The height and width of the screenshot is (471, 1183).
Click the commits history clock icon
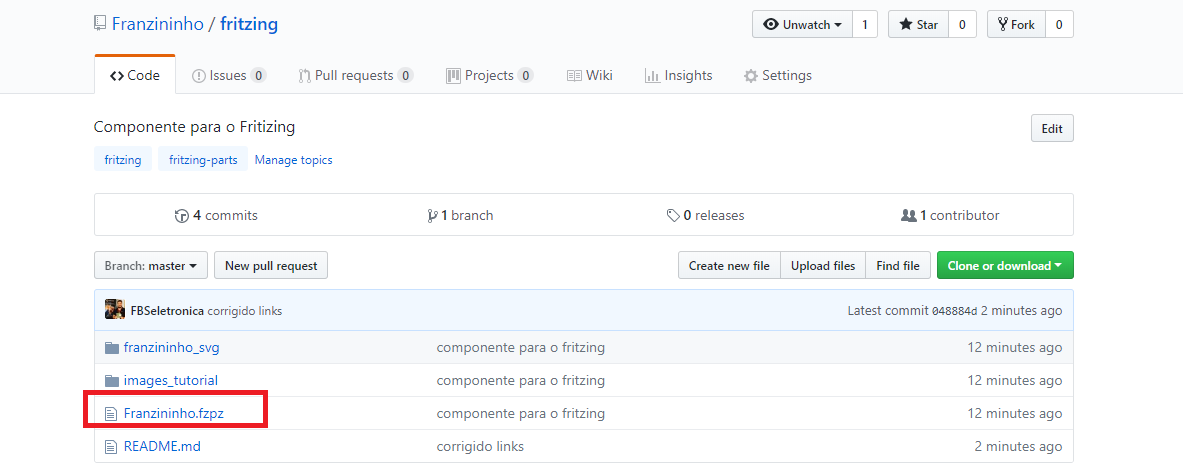(x=181, y=216)
